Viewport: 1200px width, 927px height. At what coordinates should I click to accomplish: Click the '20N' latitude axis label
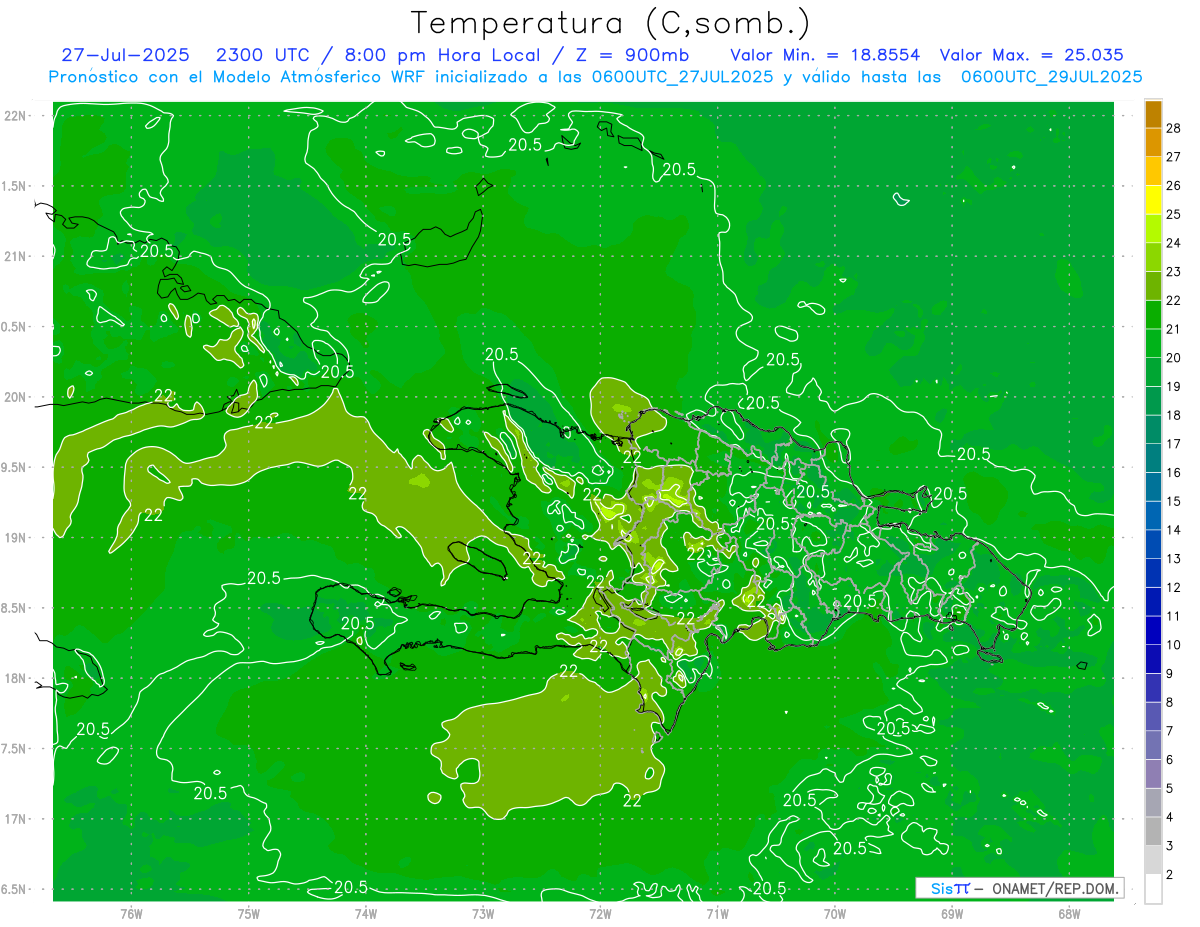(x=16, y=398)
